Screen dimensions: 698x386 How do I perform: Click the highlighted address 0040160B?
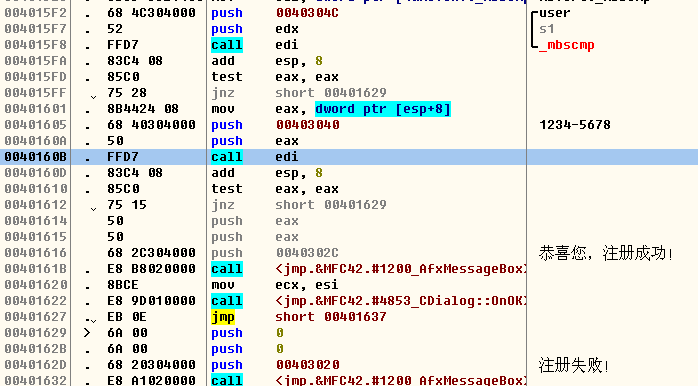[35, 157]
